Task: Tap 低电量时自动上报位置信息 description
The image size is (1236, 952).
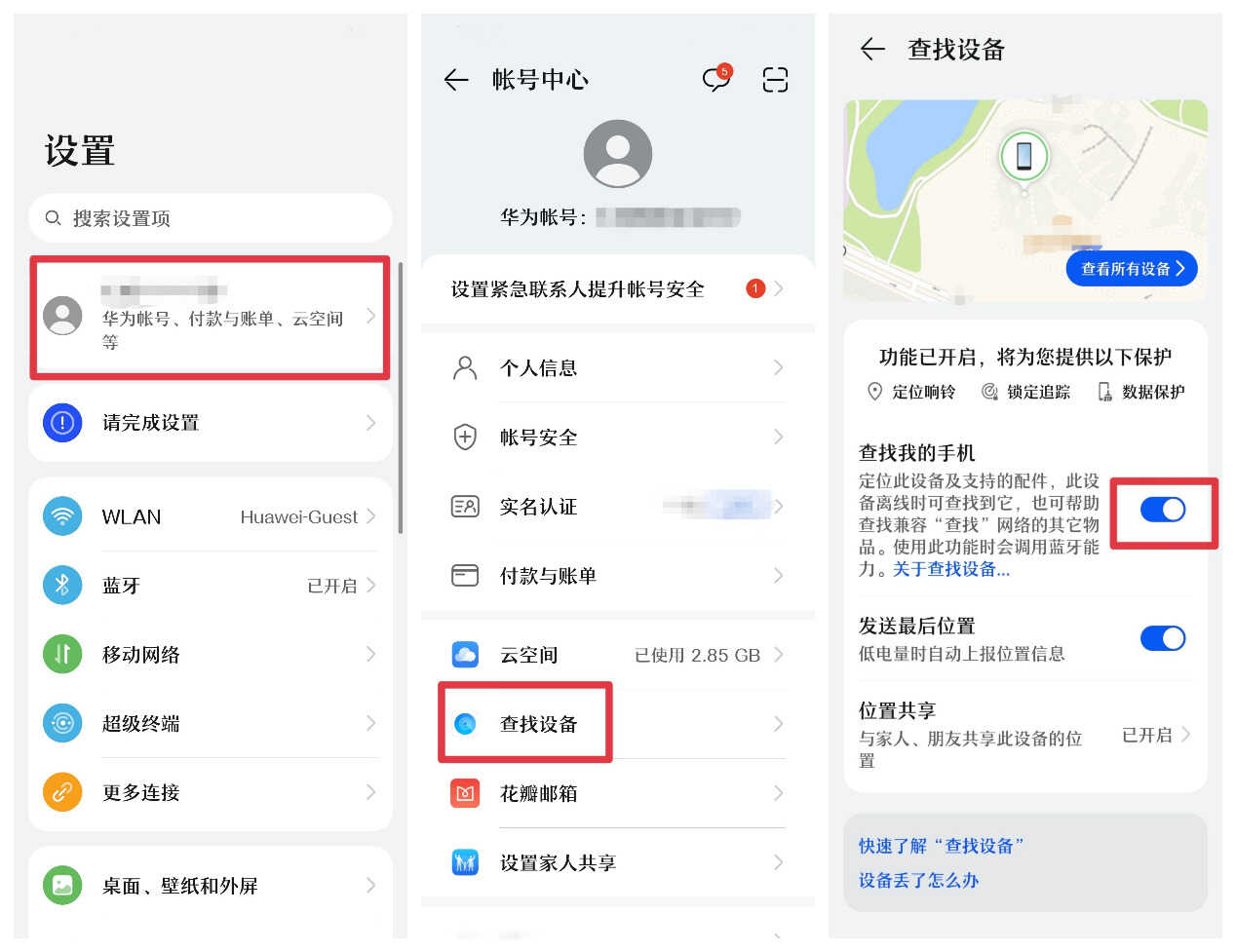Action: 961,654
